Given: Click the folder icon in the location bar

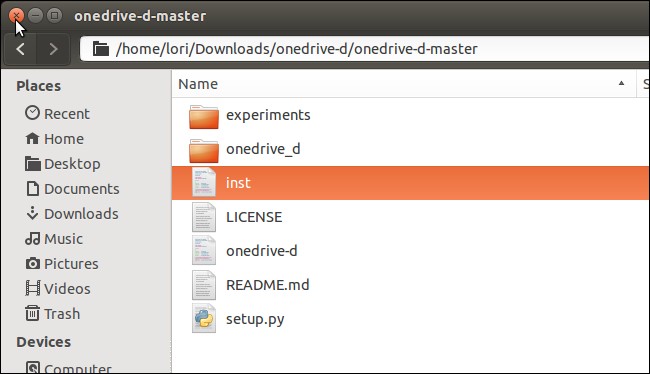Looking at the screenshot, I should point(101,49).
